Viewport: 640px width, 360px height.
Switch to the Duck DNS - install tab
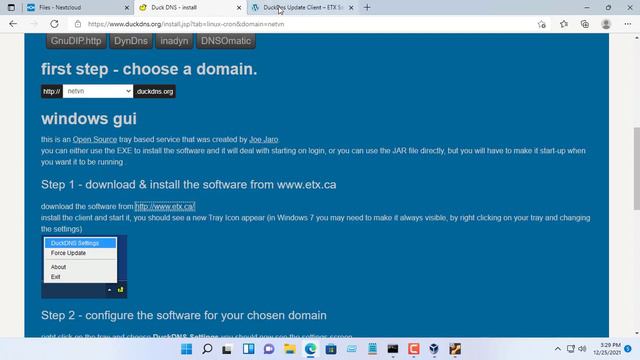pyautogui.click(x=190, y=7)
